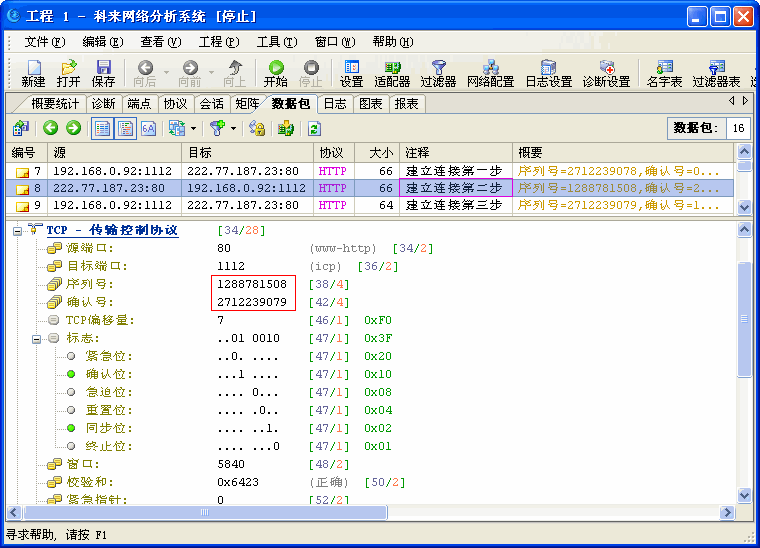This screenshot has width=760, height=548.
Task: Click the 保存 (Save) toolbar icon
Action: [x=103, y=73]
